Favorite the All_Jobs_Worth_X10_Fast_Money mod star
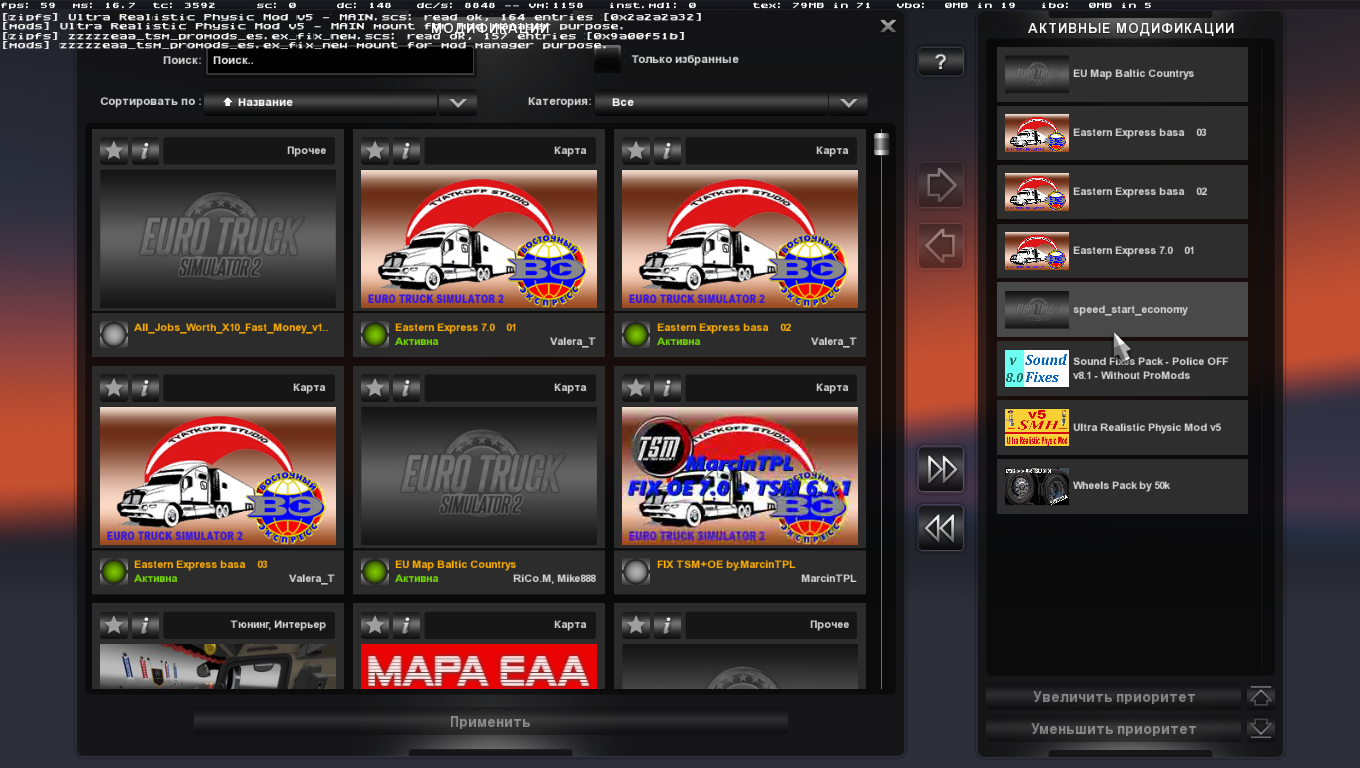 click(114, 151)
